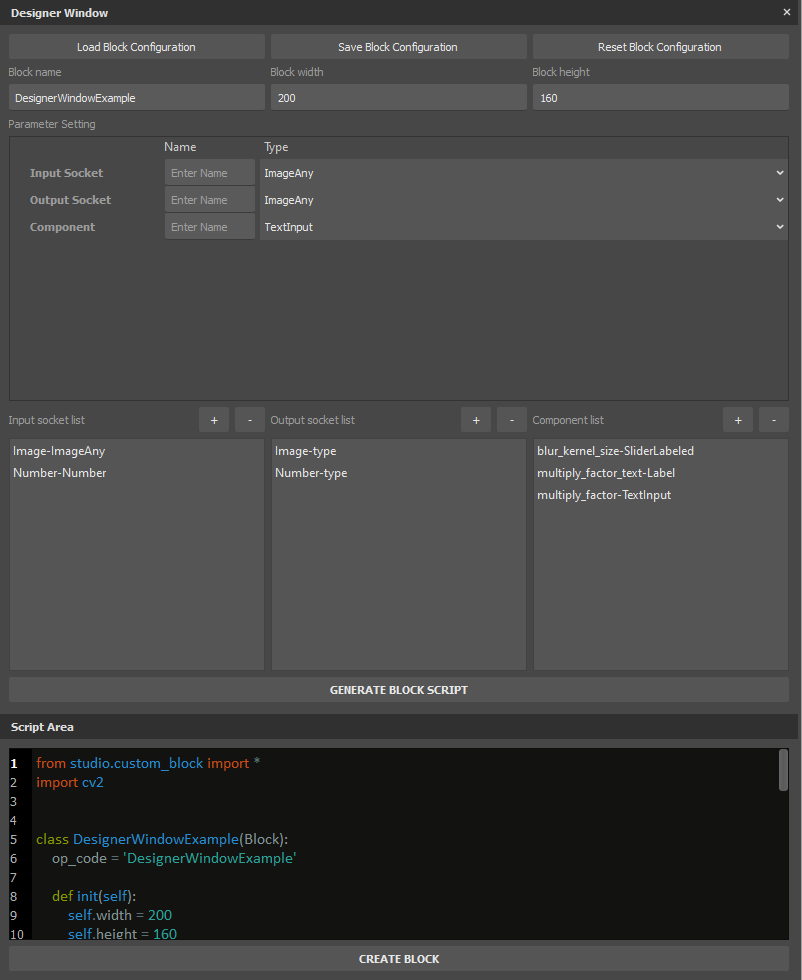This screenshot has height=980, width=802.
Task: Add new item to Output socket list
Action: click(476, 420)
